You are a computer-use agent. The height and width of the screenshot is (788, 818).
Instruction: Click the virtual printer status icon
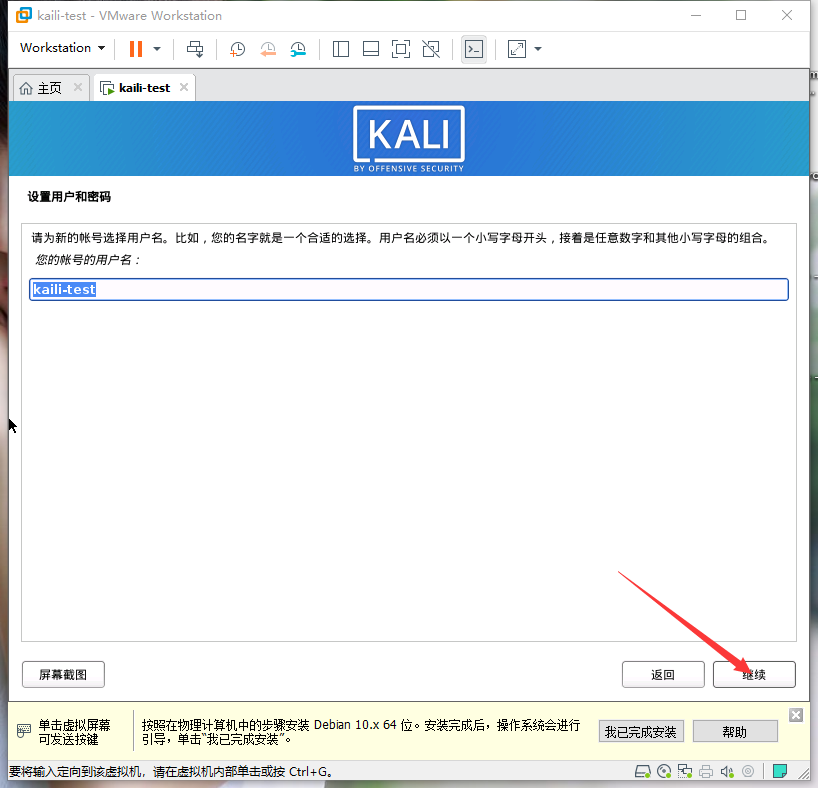707,771
